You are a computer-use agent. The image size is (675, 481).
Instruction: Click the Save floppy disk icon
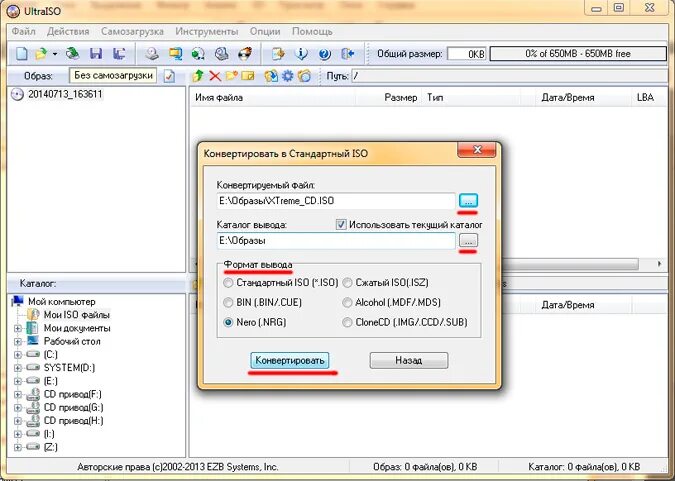click(x=96, y=54)
